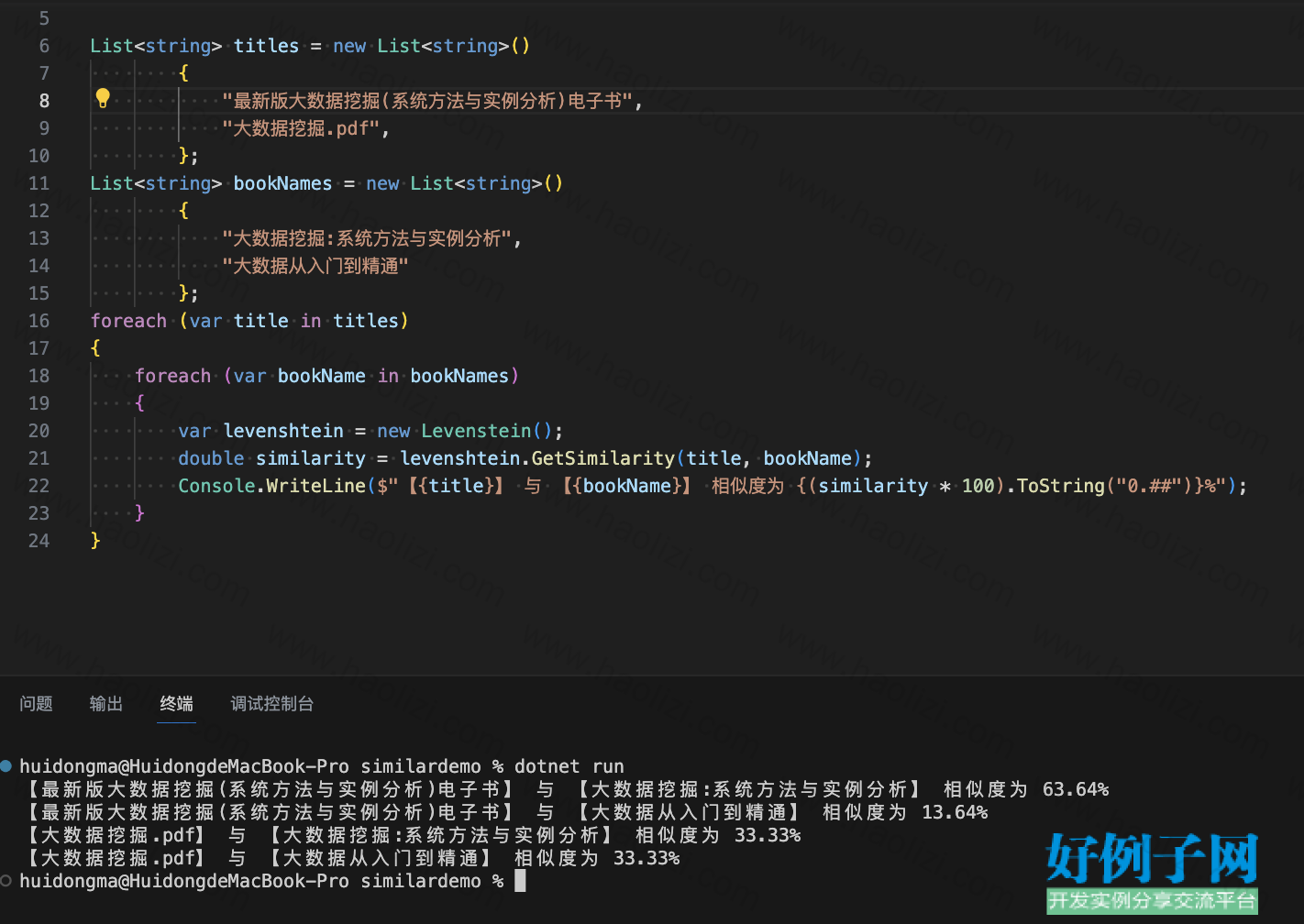Click the string "大数据挖掘:系统方法与实例分析" on line 13
Screen dimensions: 1304x924
(x=367, y=238)
